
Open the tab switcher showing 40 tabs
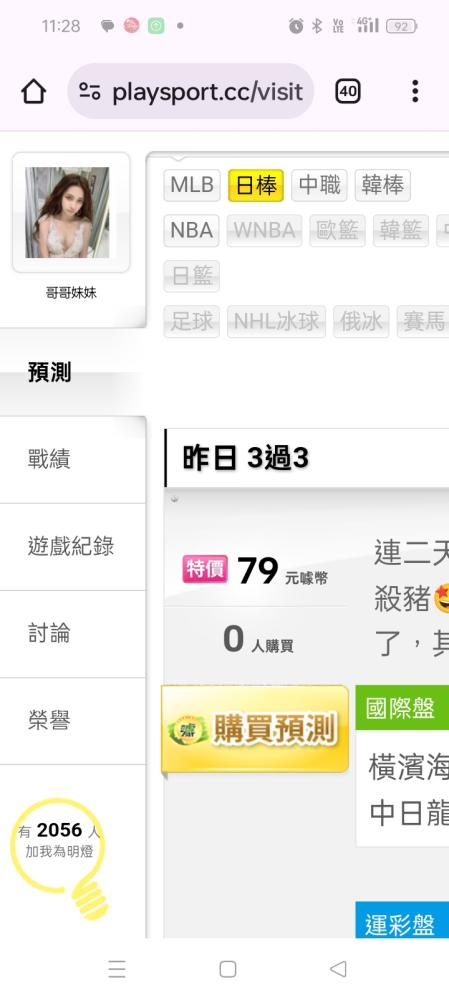tap(348, 92)
